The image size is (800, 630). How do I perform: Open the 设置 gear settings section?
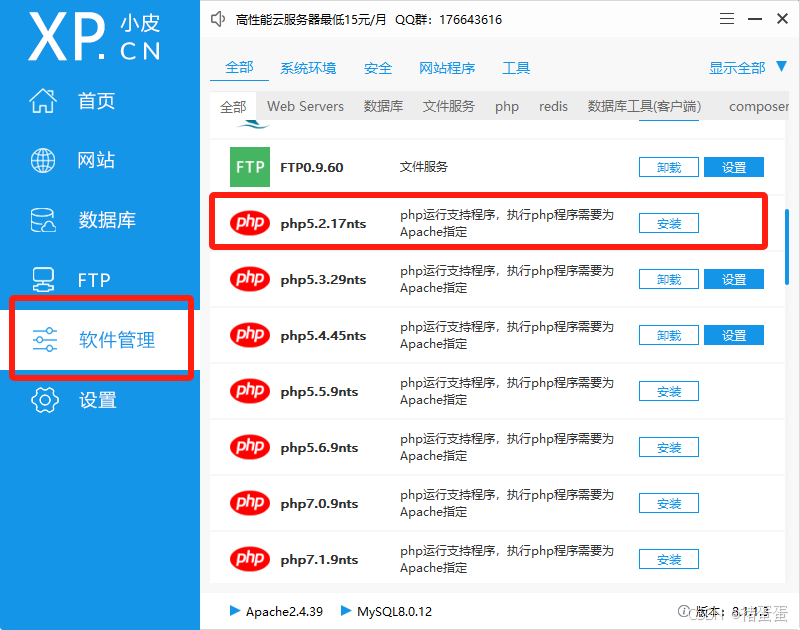tap(73, 400)
